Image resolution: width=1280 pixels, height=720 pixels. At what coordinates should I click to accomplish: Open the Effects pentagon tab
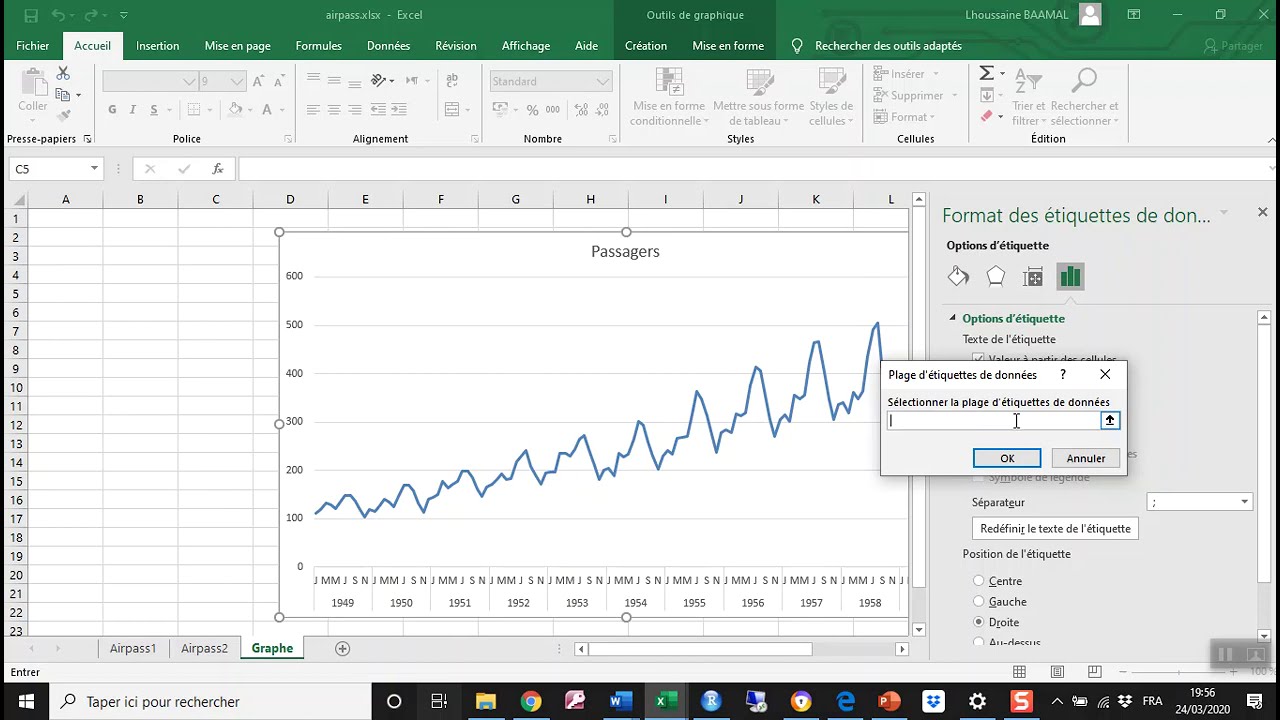995,277
